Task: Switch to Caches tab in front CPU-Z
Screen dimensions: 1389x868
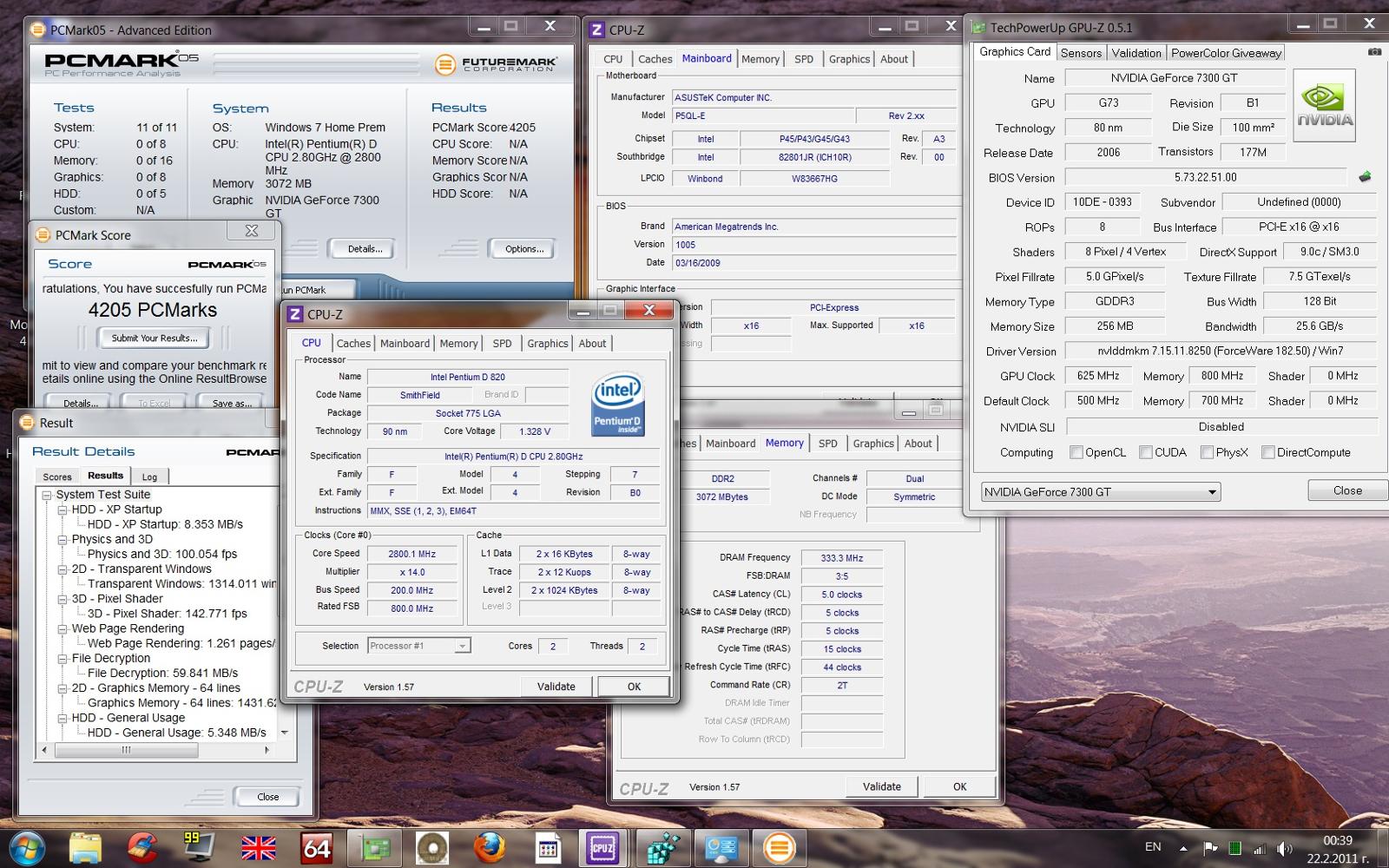Action: tap(353, 344)
